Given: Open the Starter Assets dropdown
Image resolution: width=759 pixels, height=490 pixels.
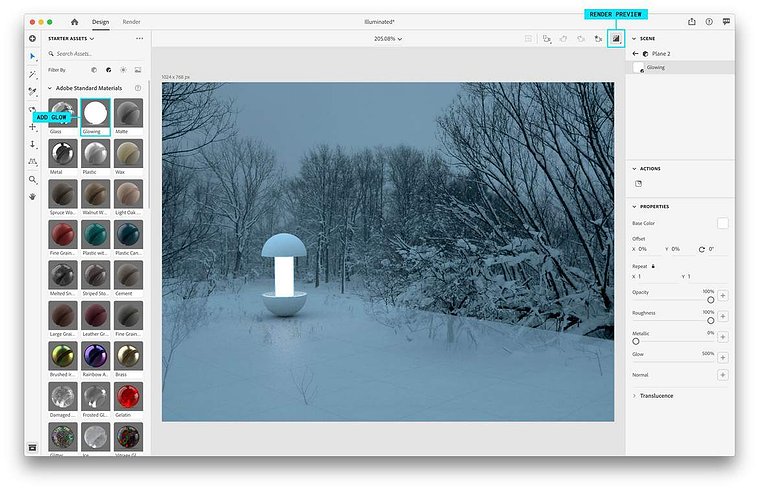Looking at the screenshot, I should point(71,38).
